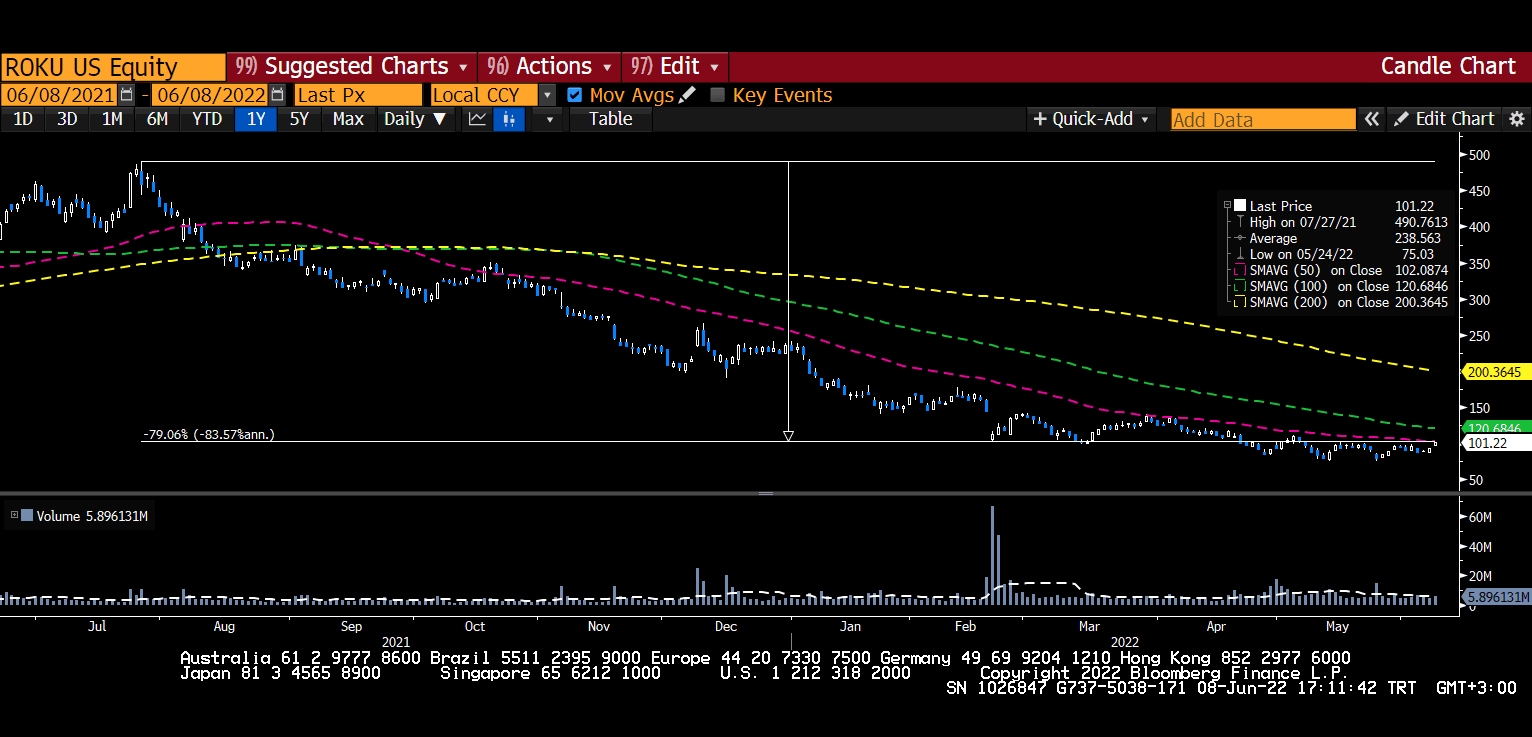Click High on 07/27/21 legend marker icon

[1241, 222]
